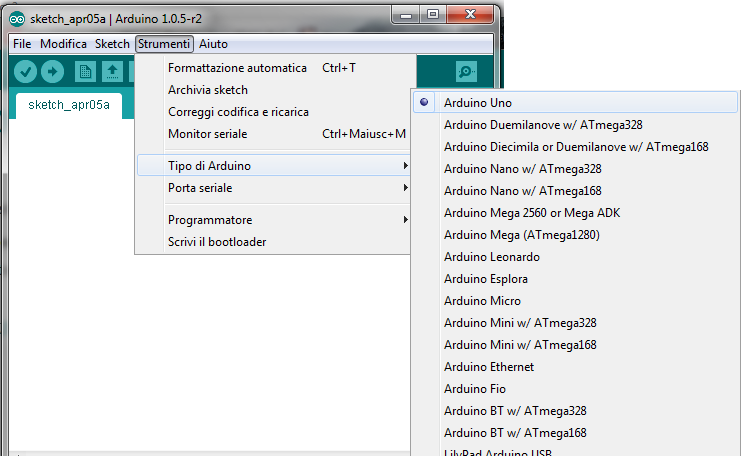Choose Formattazione automatica
This screenshot has height=459, width=753.
274,68
